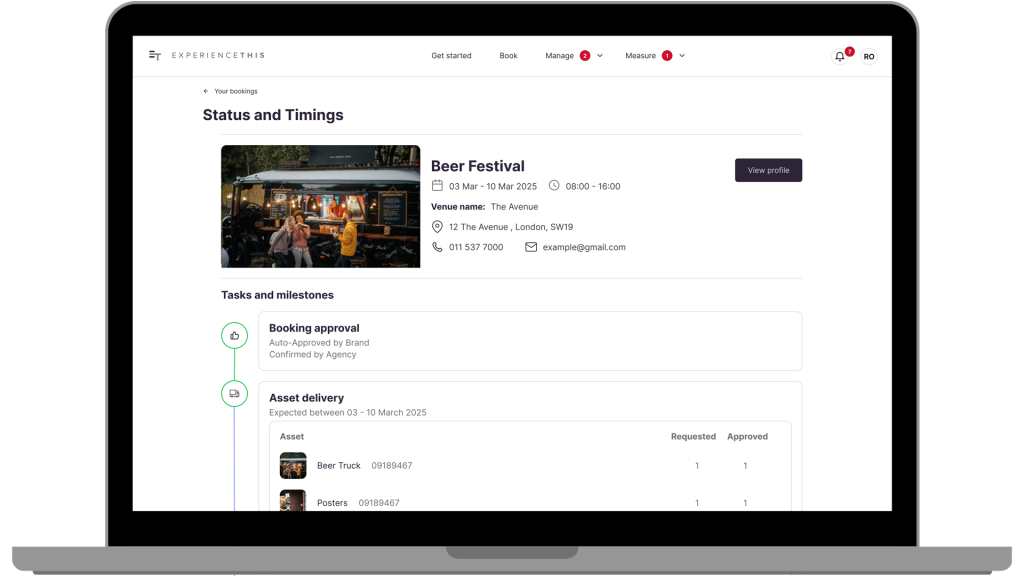Click the clock icon by 08:00 - 16:00
Viewport: 1024px width, 576px height.
click(x=554, y=185)
